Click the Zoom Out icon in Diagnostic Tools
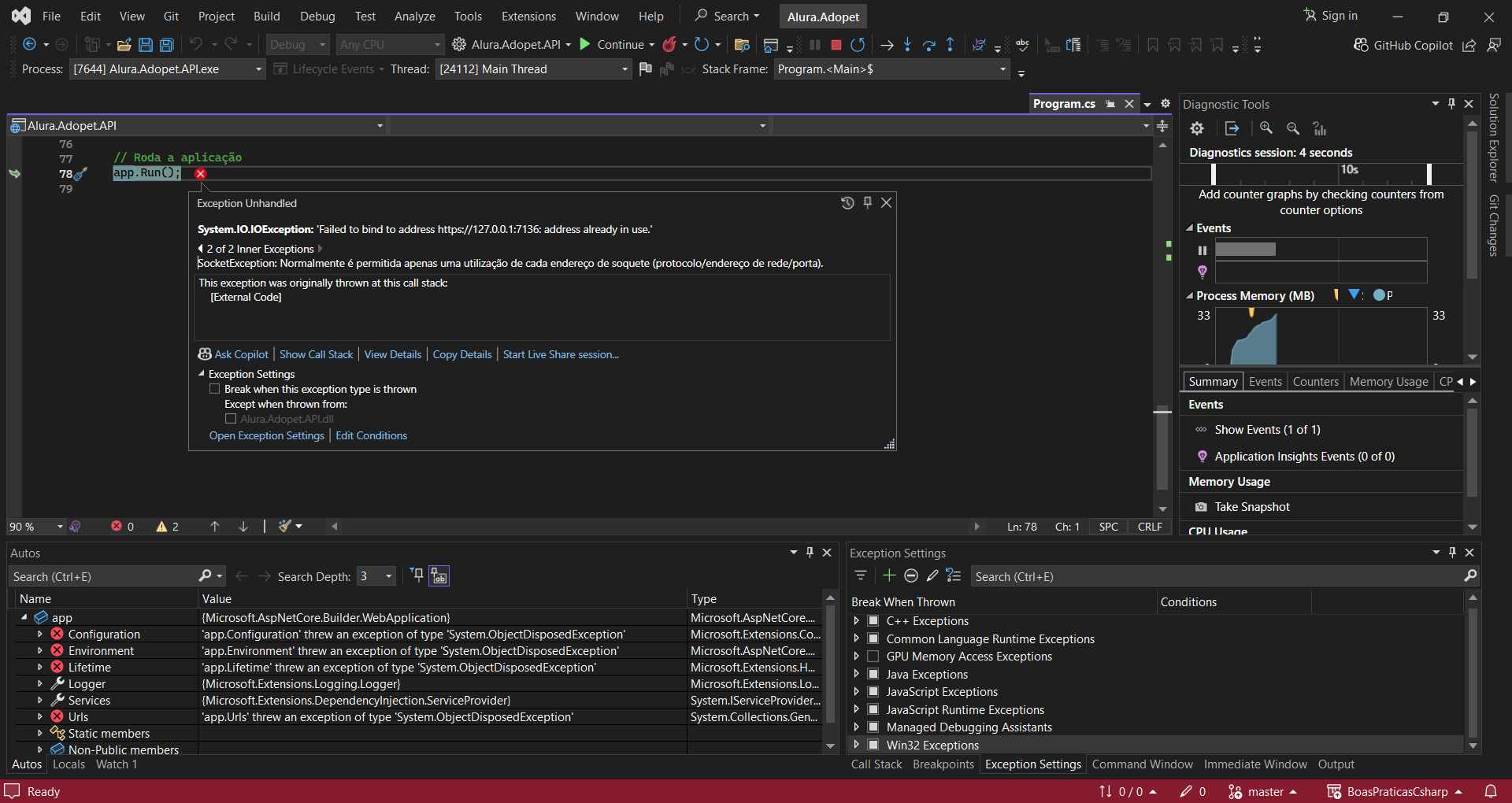 click(1293, 128)
